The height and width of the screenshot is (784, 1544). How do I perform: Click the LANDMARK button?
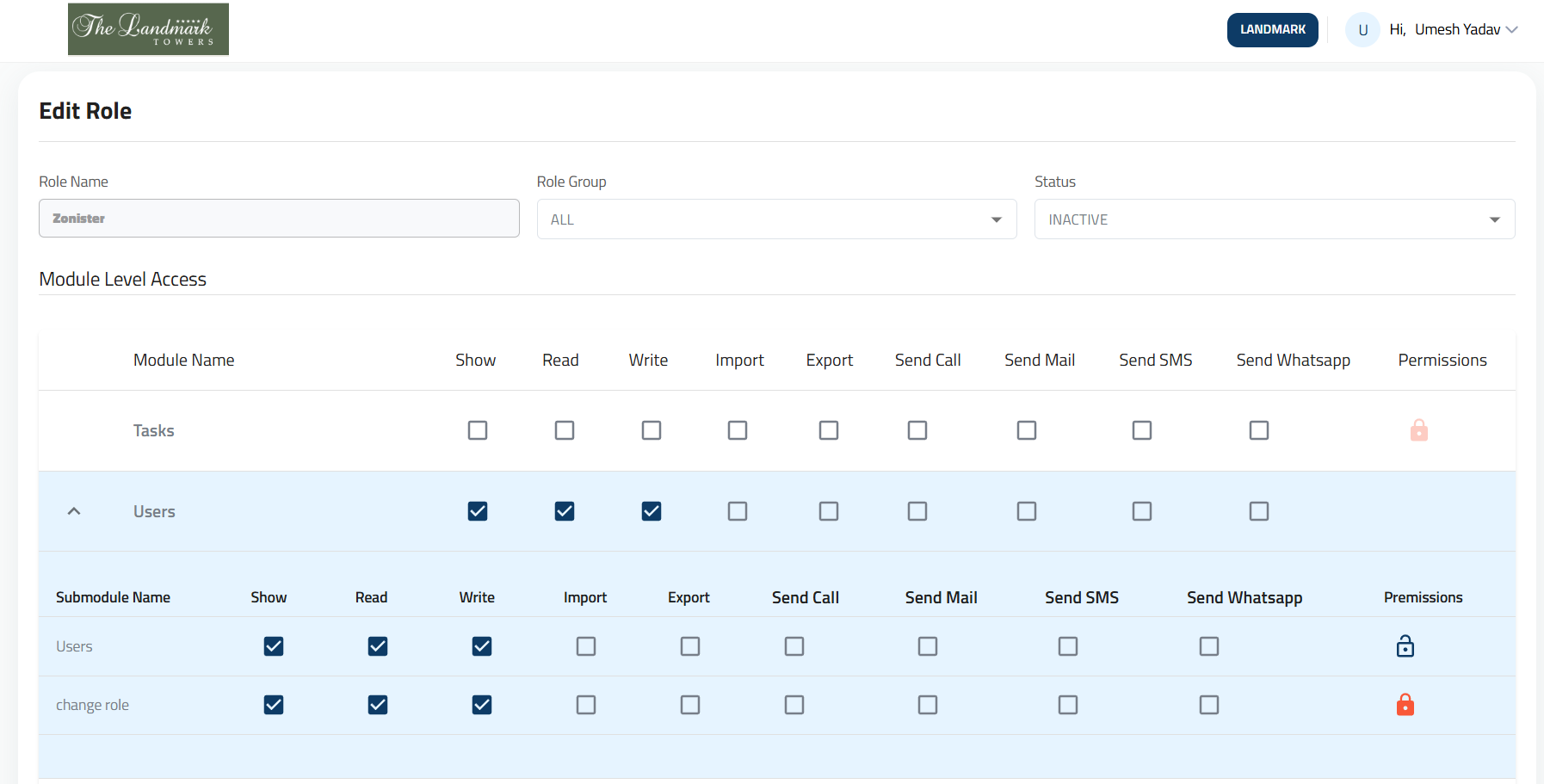pos(1272,29)
